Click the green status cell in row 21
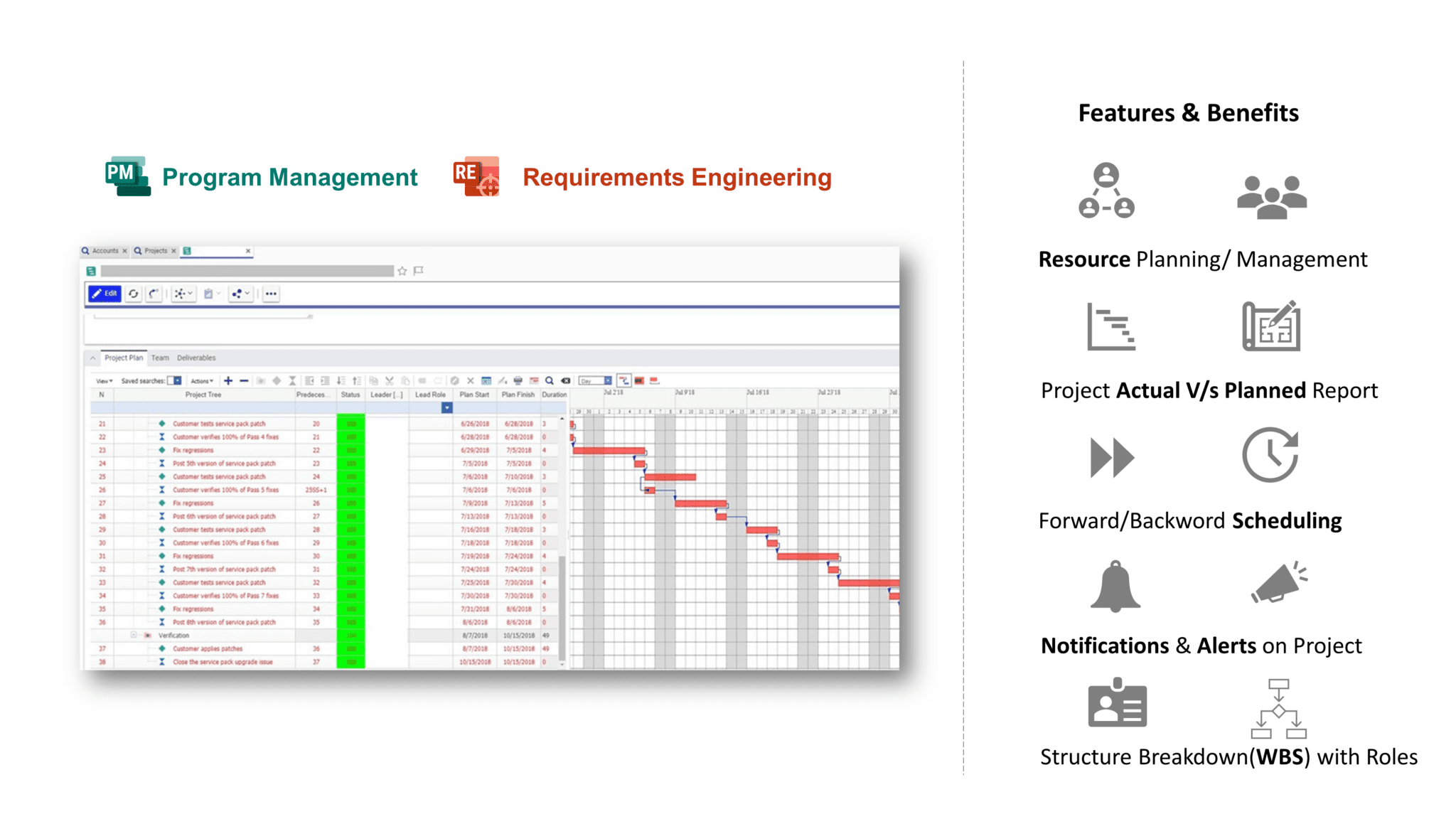Viewport: 1456px width, 819px height. 350,424
